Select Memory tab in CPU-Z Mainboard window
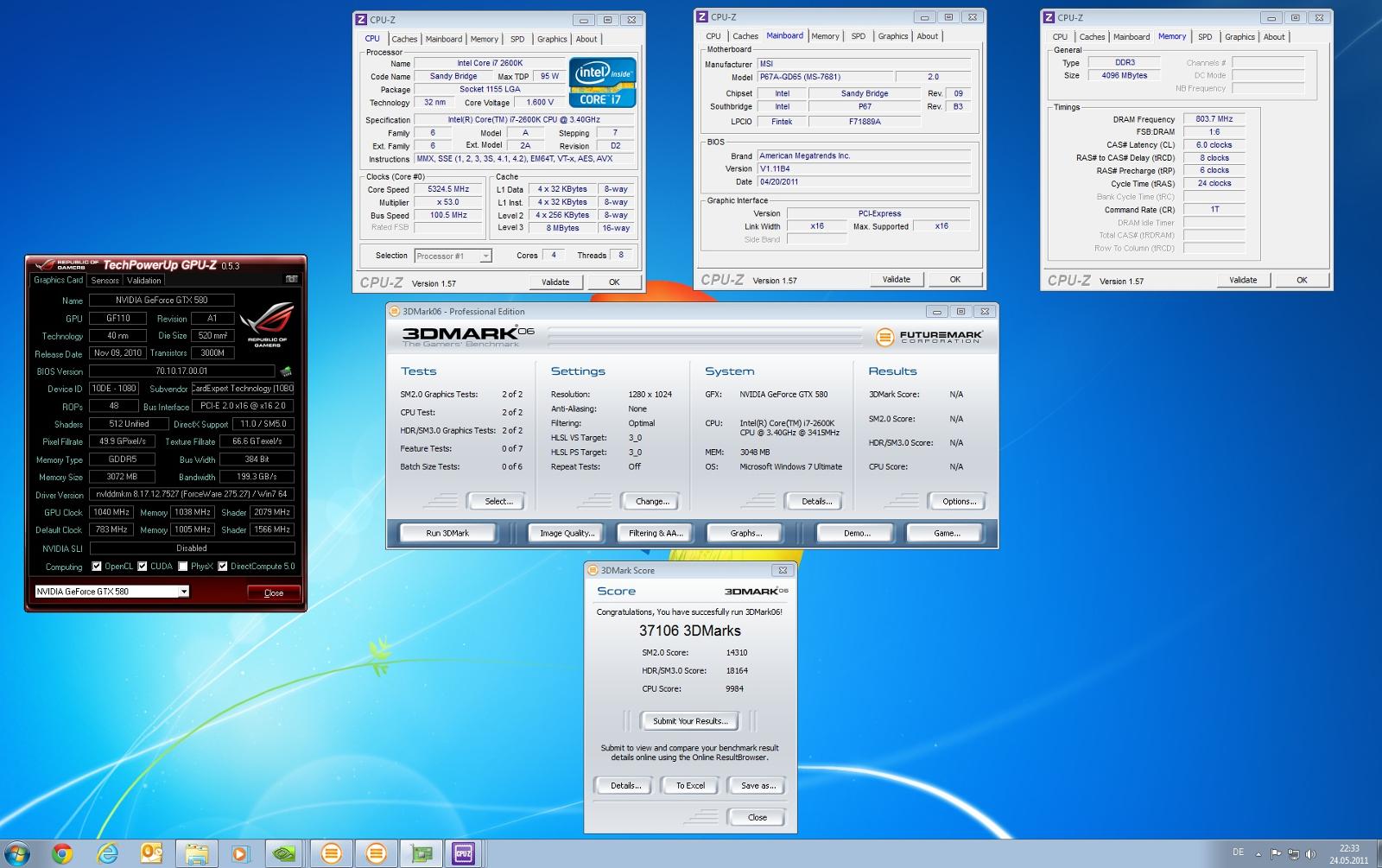1382x868 pixels. pyautogui.click(x=825, y=36)
